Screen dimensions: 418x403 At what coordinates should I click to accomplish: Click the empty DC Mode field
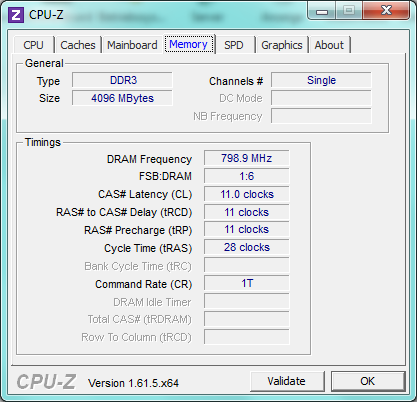(321, 98)
